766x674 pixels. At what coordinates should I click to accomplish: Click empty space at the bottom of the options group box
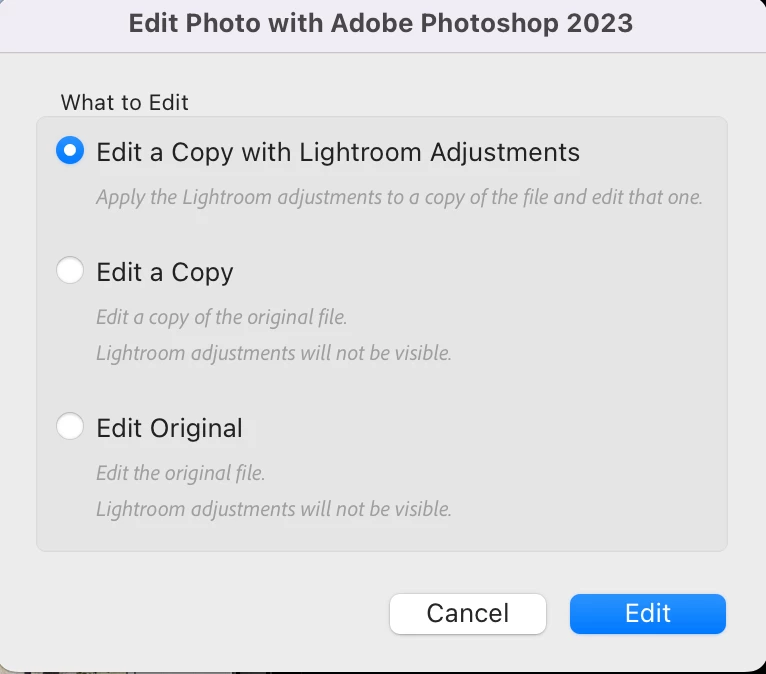pyautogui.click(x=381, y=535)
